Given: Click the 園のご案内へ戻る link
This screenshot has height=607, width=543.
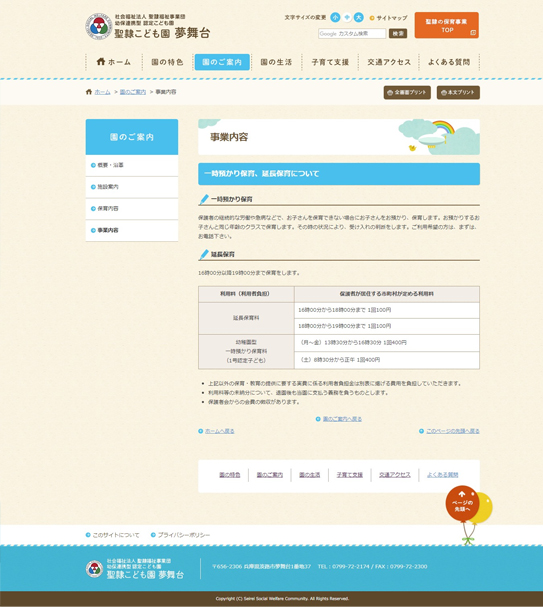Looking at the screenshot, I should coord(339,419).
